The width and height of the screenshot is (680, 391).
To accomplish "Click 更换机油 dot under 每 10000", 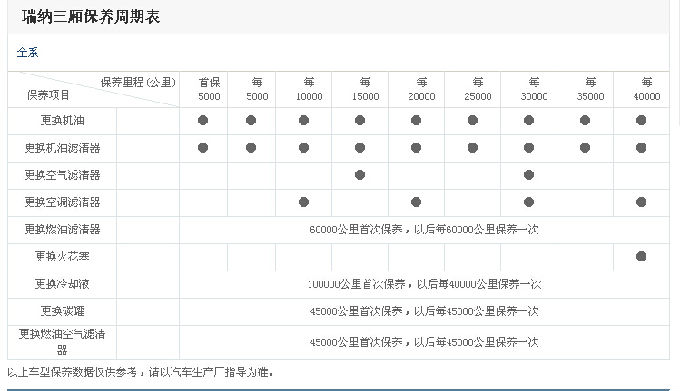I will click(x=304, y=120).
